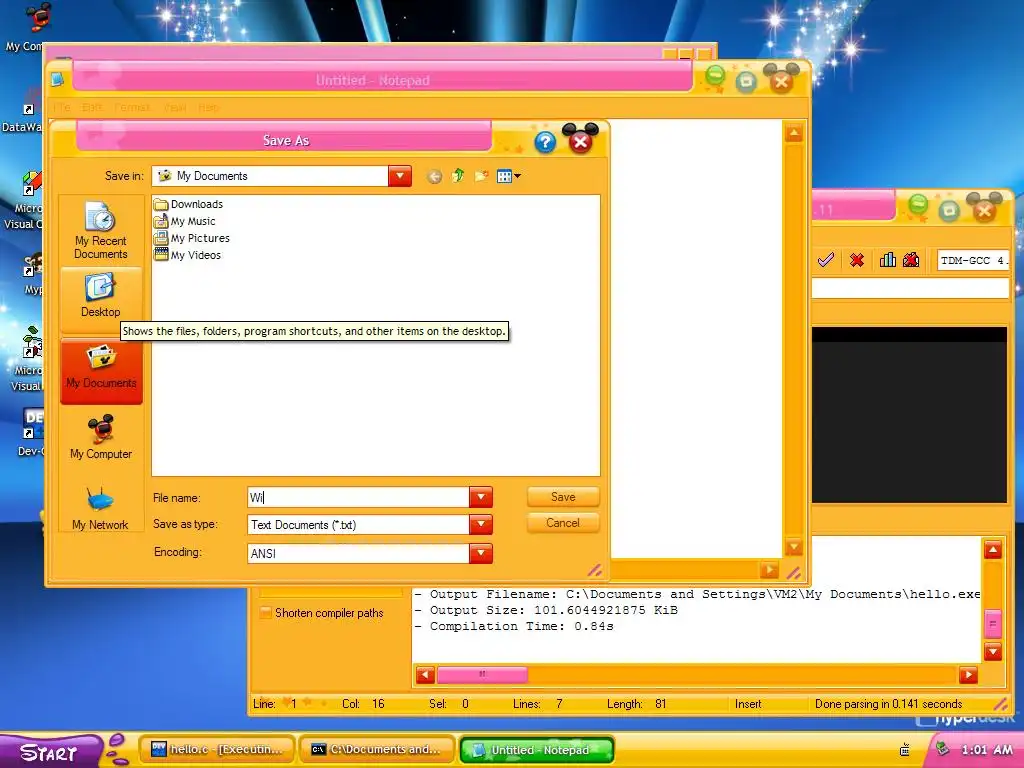The height and width of the screenshot is (768, 1024).
Task: Open the Downloads folder
Action: point(189,204)
